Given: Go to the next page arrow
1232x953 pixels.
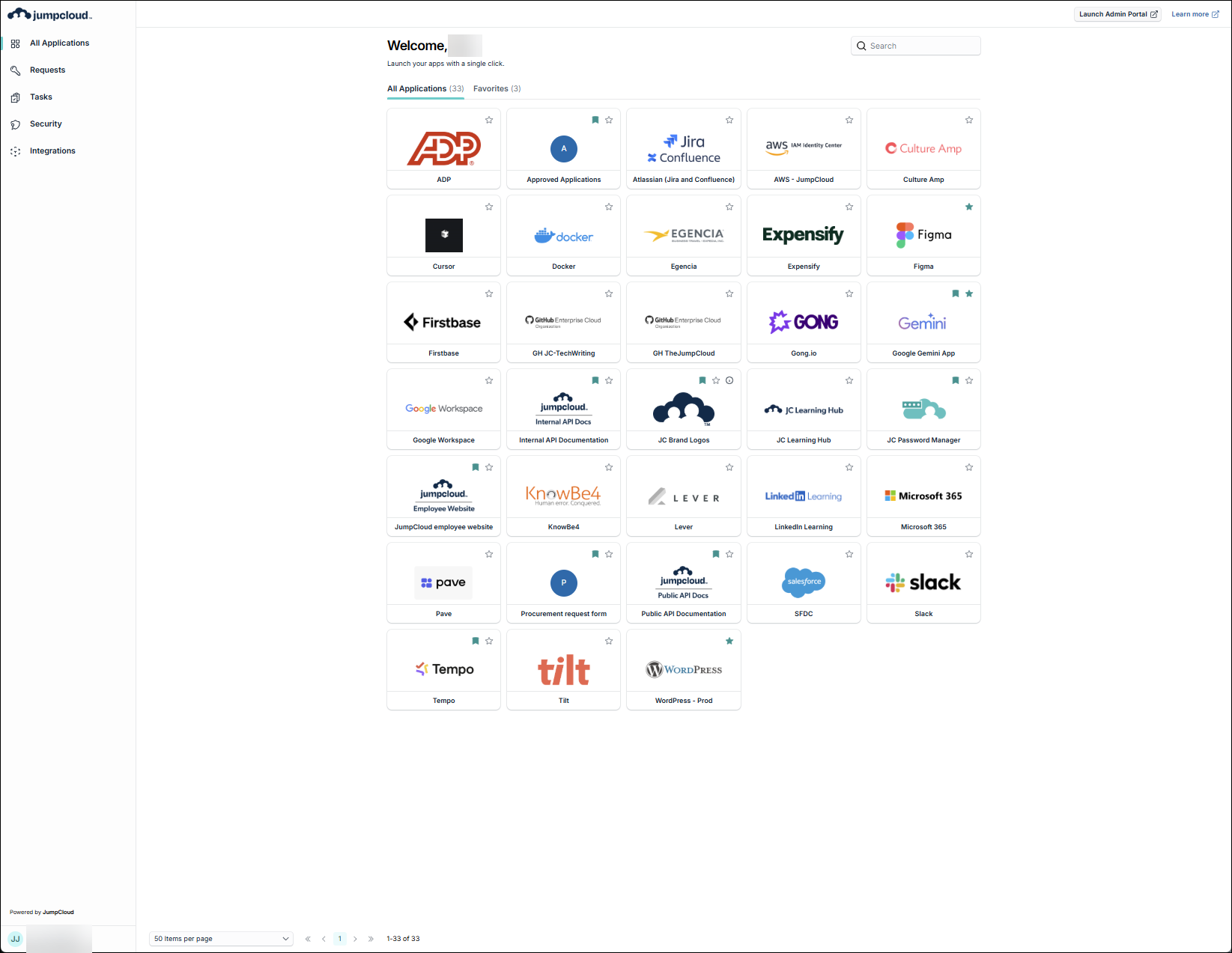Looking at the screenshot, I should 355,939.
